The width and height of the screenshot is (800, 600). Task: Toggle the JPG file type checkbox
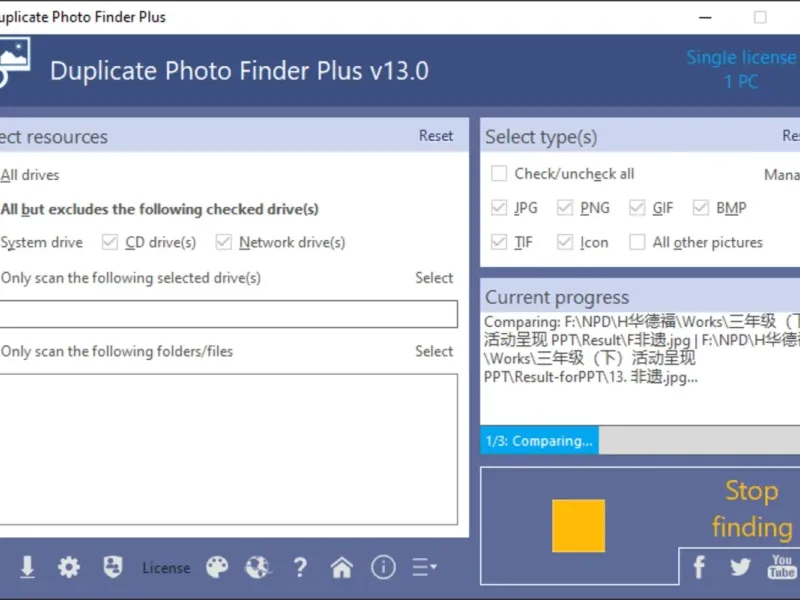pos(499,208)
